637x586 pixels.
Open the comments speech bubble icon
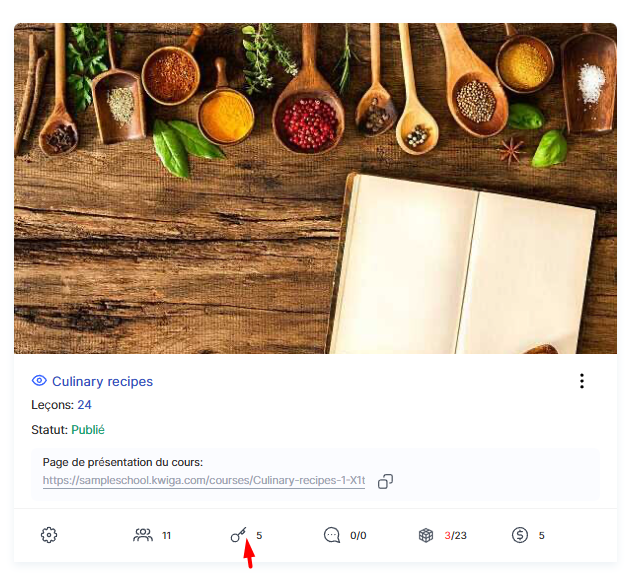(x=332, y=535)
